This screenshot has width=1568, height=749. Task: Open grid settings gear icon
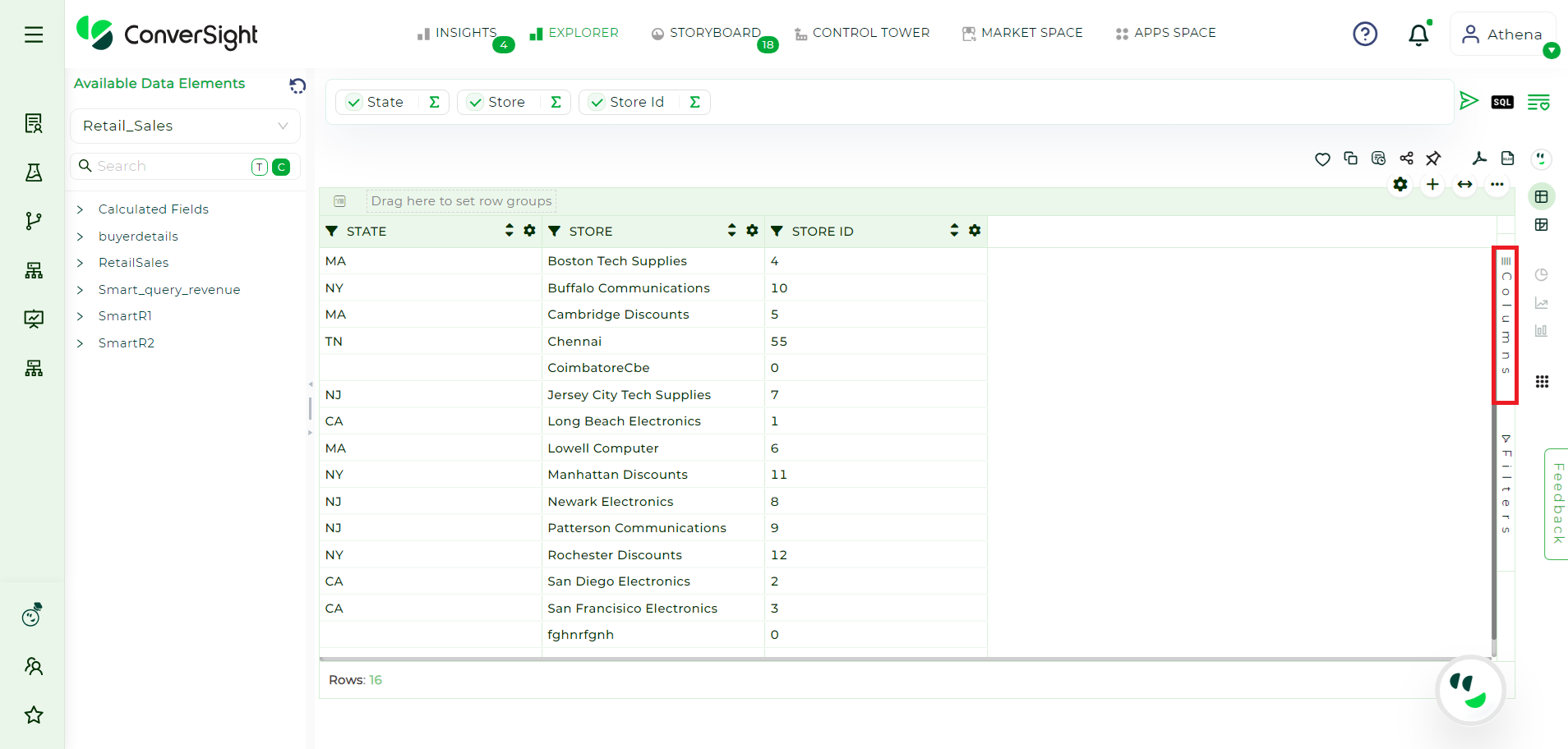(1400, 185)
